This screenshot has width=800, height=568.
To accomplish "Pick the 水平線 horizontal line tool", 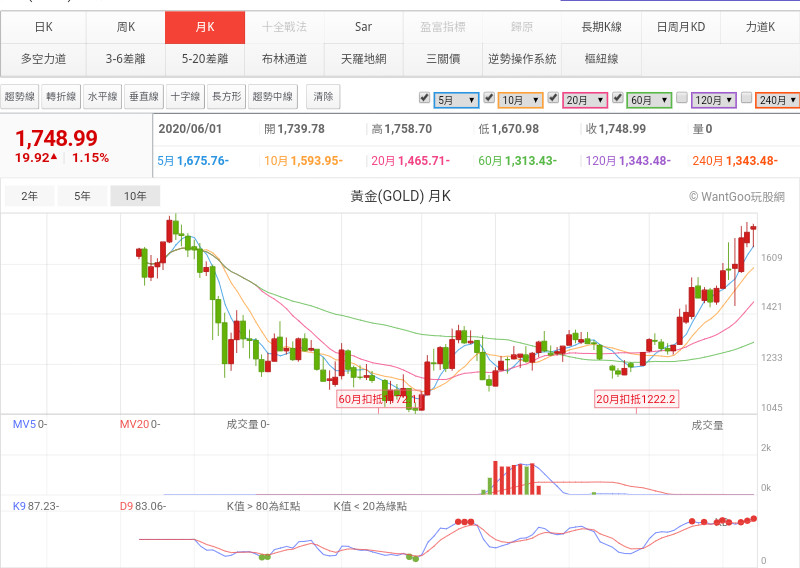I will (x=102, y=97).
